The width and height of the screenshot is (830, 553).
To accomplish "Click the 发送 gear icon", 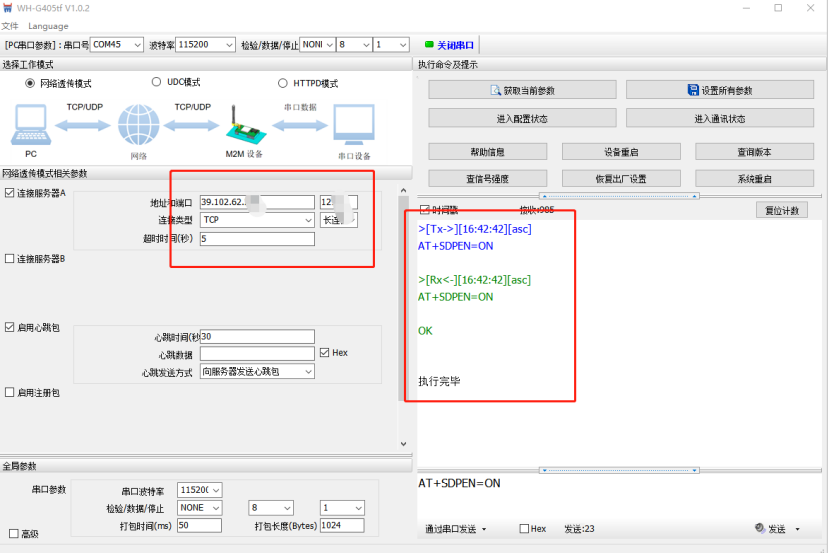I will (759, 529).
